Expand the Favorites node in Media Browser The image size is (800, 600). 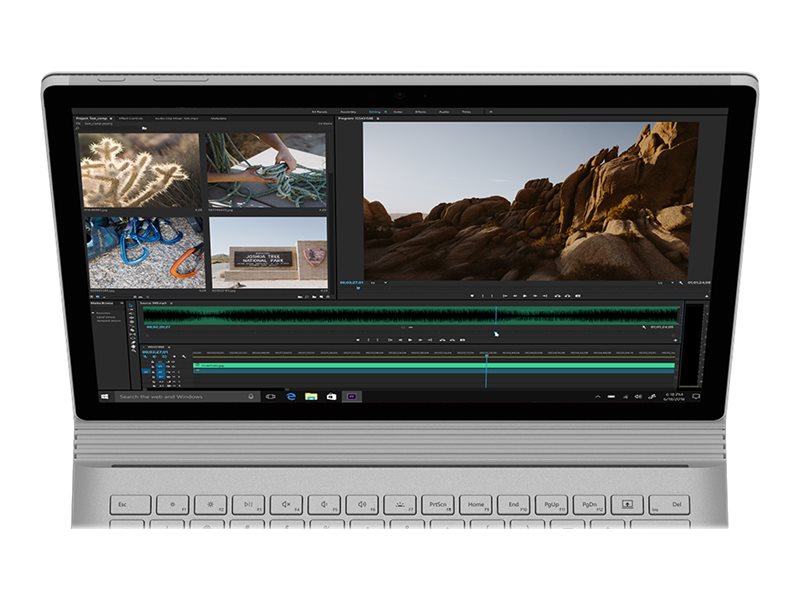[x=92, y=313]
